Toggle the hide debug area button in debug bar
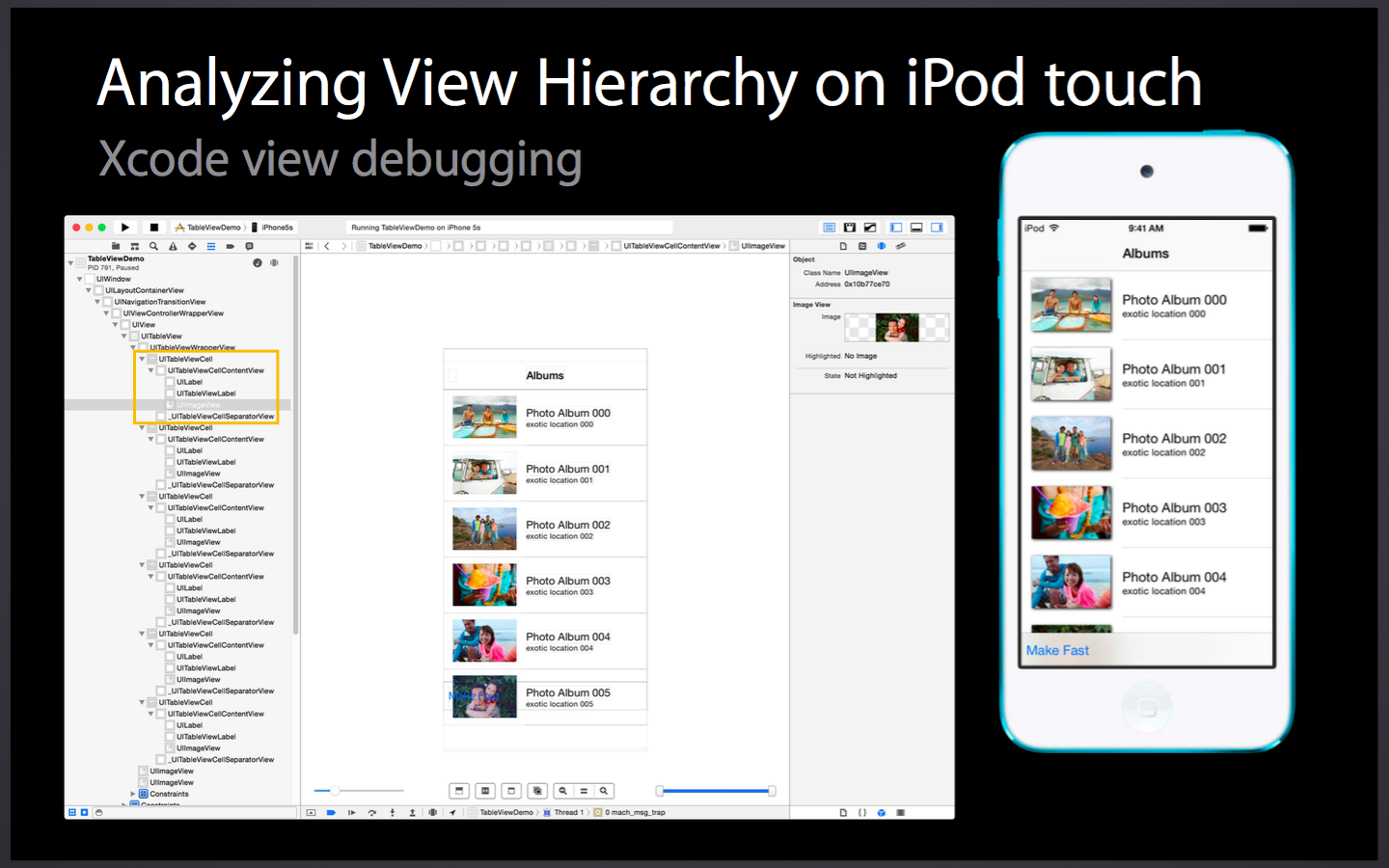 pos(311,812)
